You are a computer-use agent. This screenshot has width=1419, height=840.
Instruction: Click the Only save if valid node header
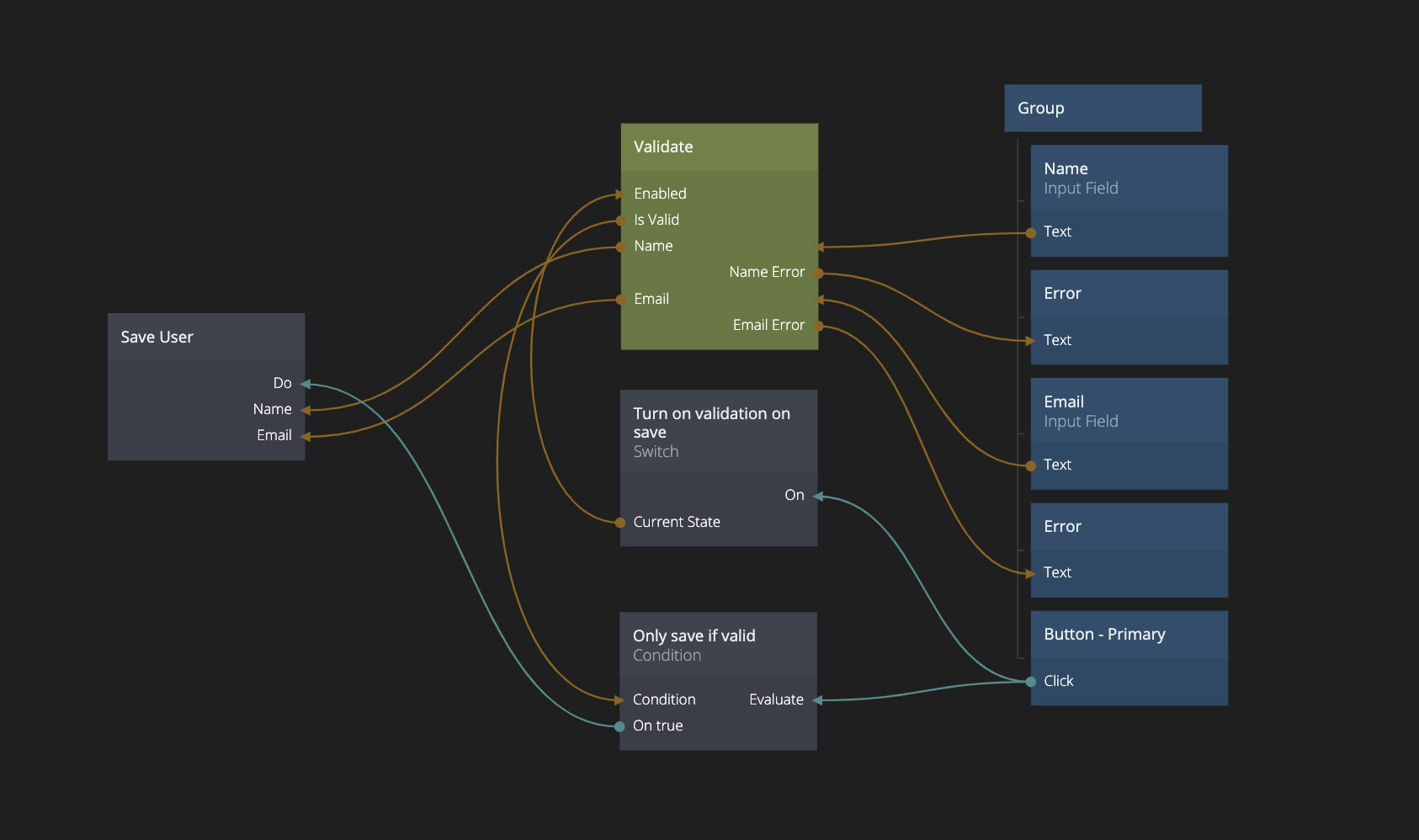point(717,645)
